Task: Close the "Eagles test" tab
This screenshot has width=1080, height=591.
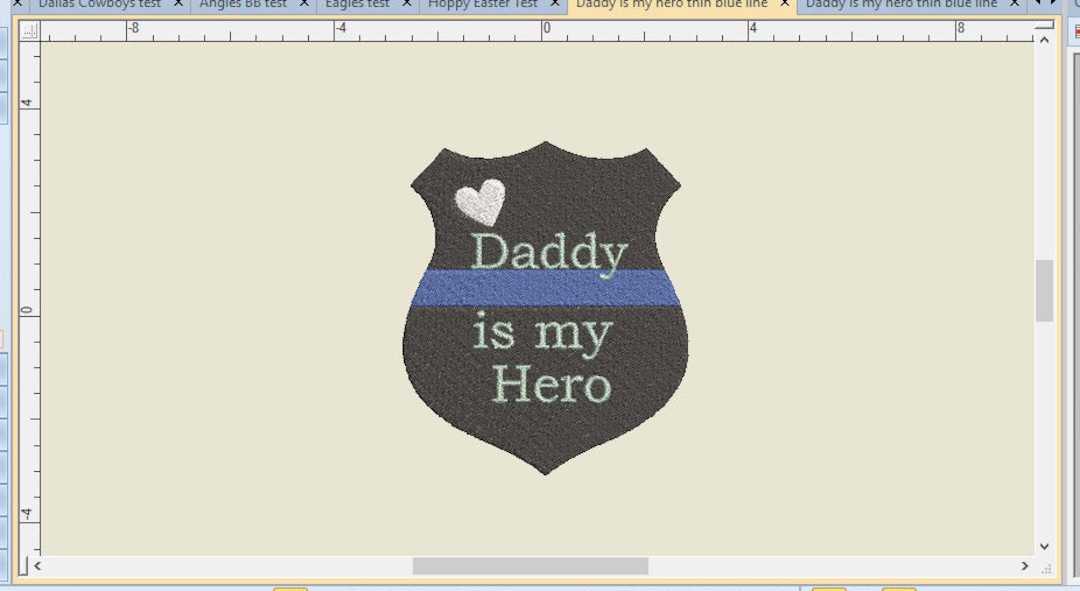Action: click(406, 4)
